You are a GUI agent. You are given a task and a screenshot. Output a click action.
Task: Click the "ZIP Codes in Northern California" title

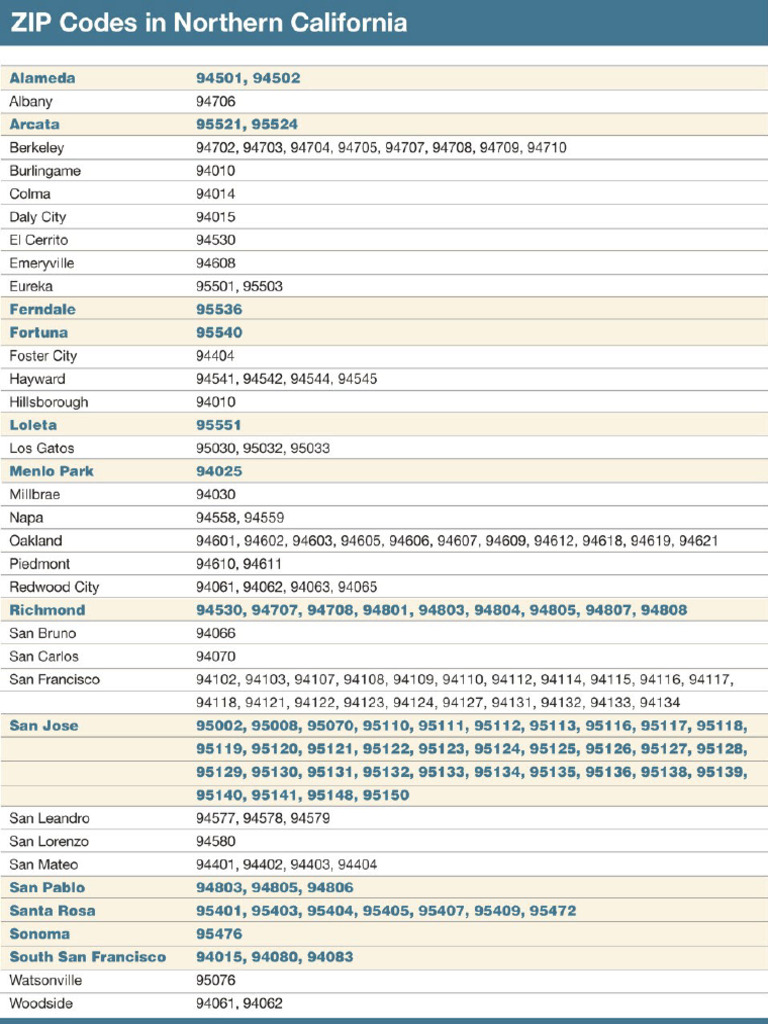point(209,23)
